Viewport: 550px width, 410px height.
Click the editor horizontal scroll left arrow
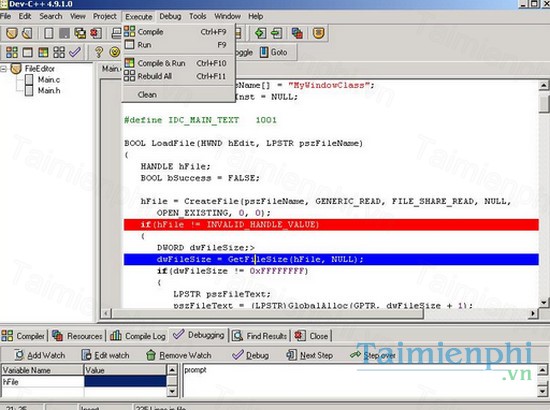click(x=106, y=313)
